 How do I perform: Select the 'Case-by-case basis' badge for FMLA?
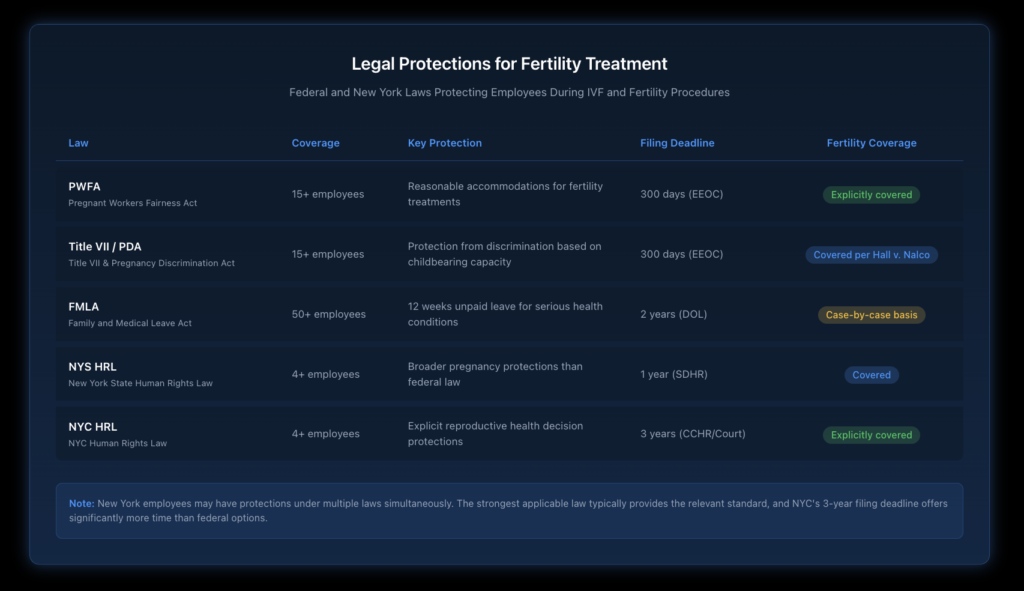pos(870,314)
